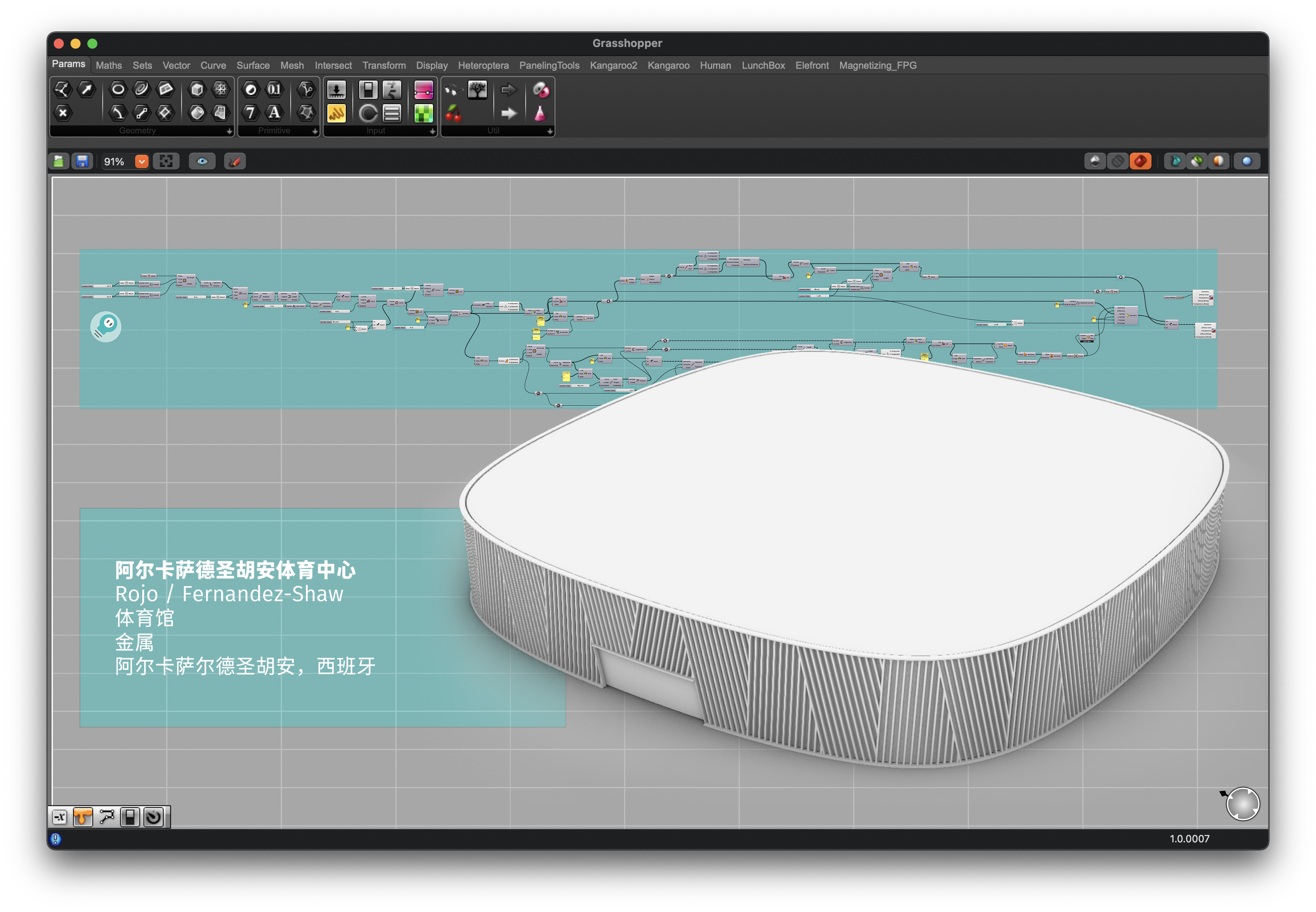
Task: Expand the Geometry panel plus arrow
Action: (229, 131)
